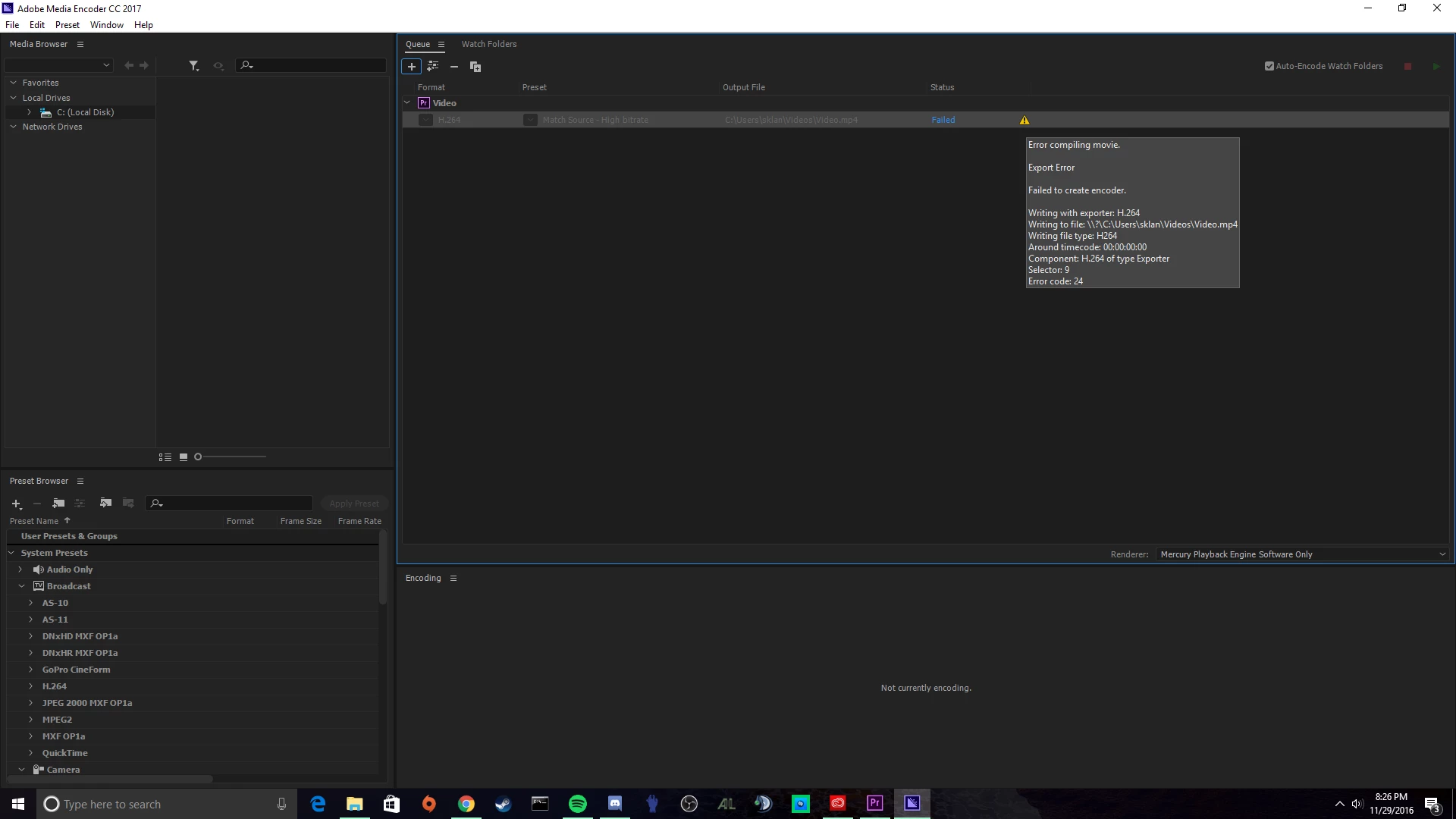Open the Queue panel hamburger menu

(x=441, y=44)
